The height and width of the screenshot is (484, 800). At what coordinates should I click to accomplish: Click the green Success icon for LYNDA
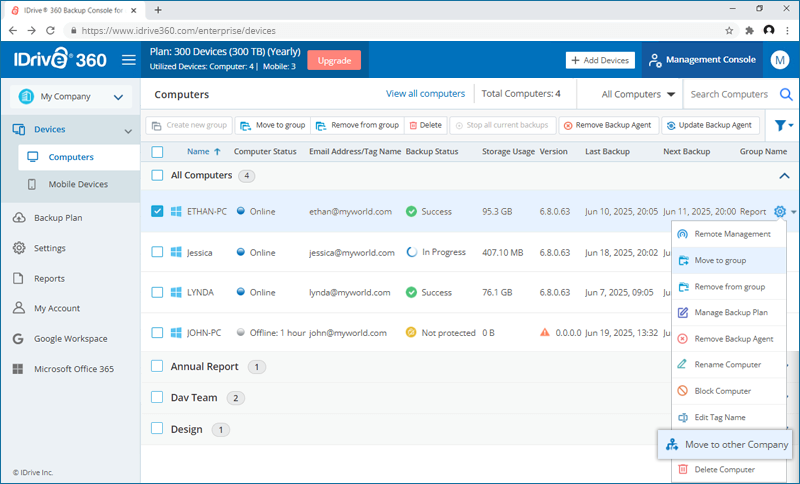[x=411, y=292]
